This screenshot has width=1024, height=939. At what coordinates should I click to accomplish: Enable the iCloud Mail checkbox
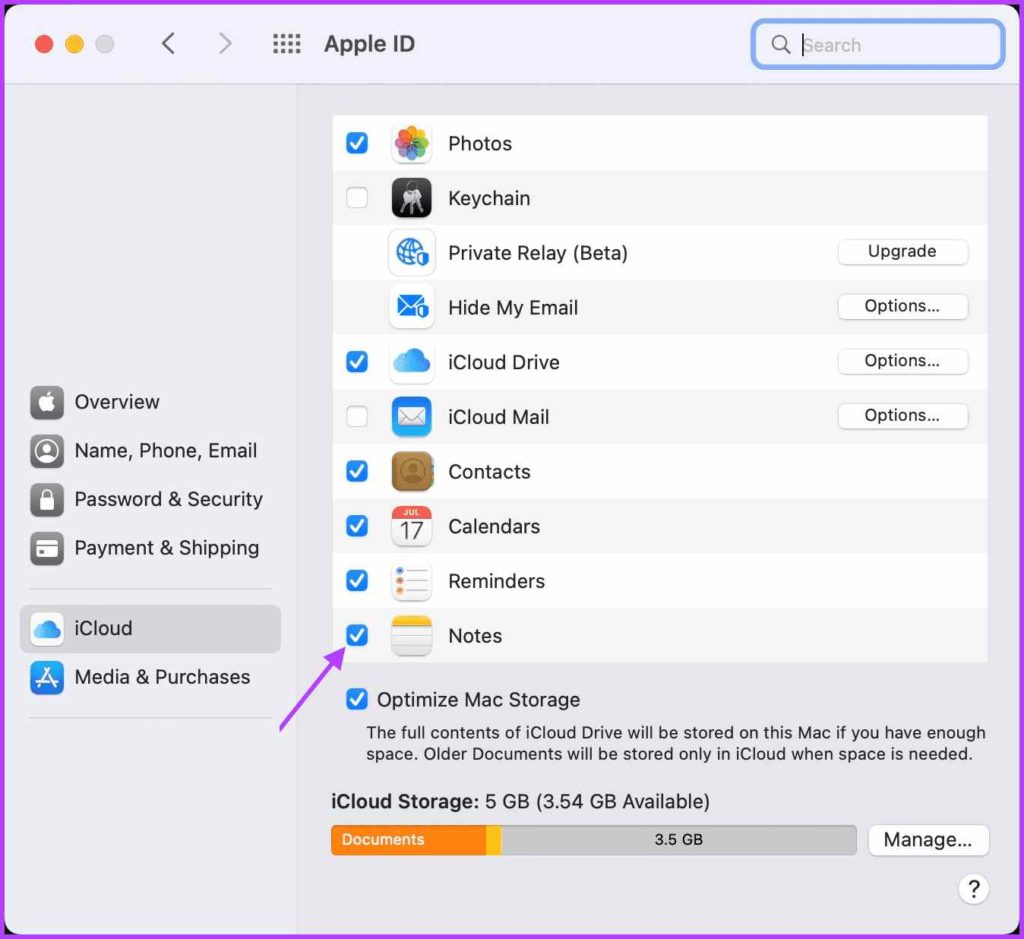click(357, 416)
